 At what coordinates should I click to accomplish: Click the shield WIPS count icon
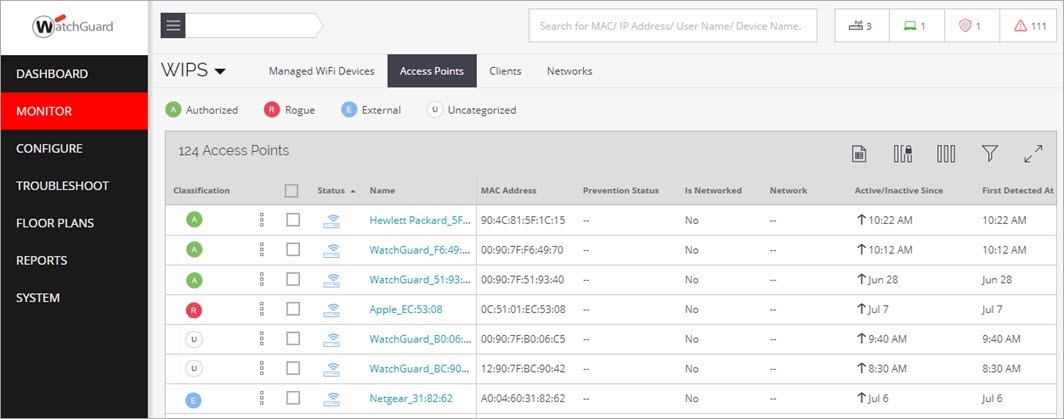pos(971,26)
